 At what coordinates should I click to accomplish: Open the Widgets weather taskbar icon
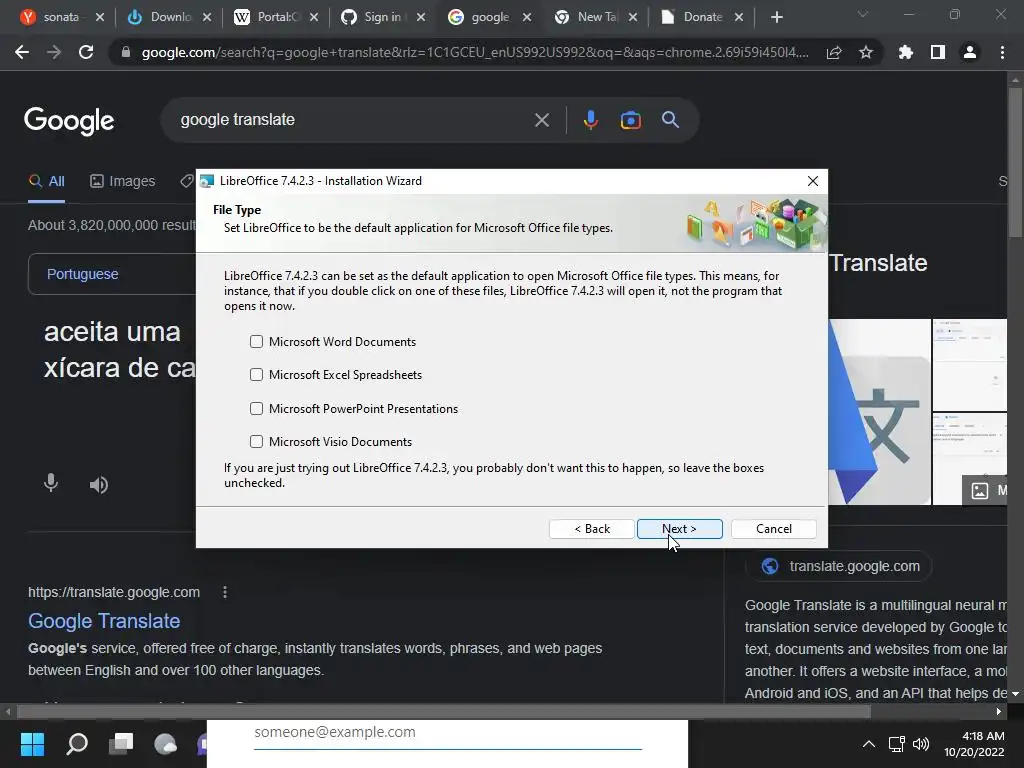click(x=165, y=743)
